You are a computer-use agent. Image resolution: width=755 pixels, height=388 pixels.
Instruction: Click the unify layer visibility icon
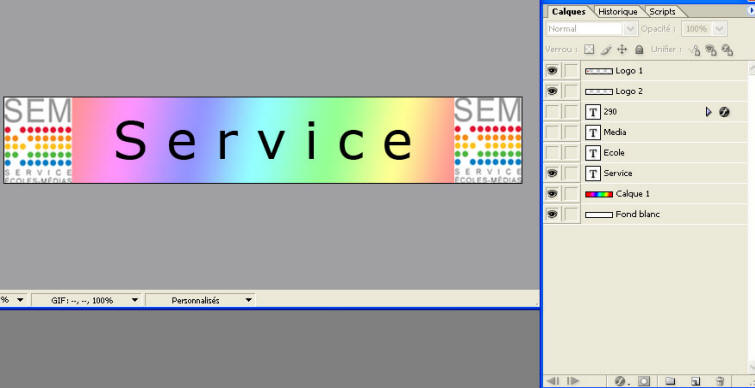point(711,50)
